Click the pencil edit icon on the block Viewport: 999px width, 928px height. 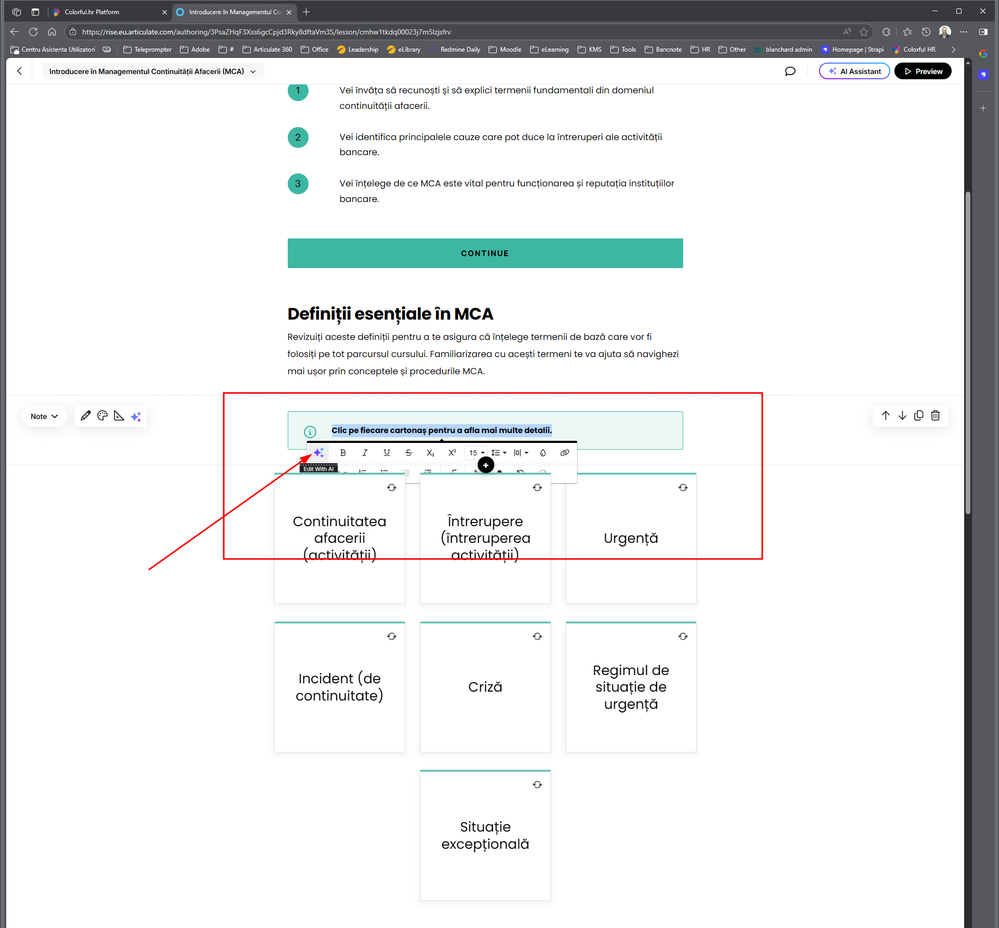[x=86, y=416]
